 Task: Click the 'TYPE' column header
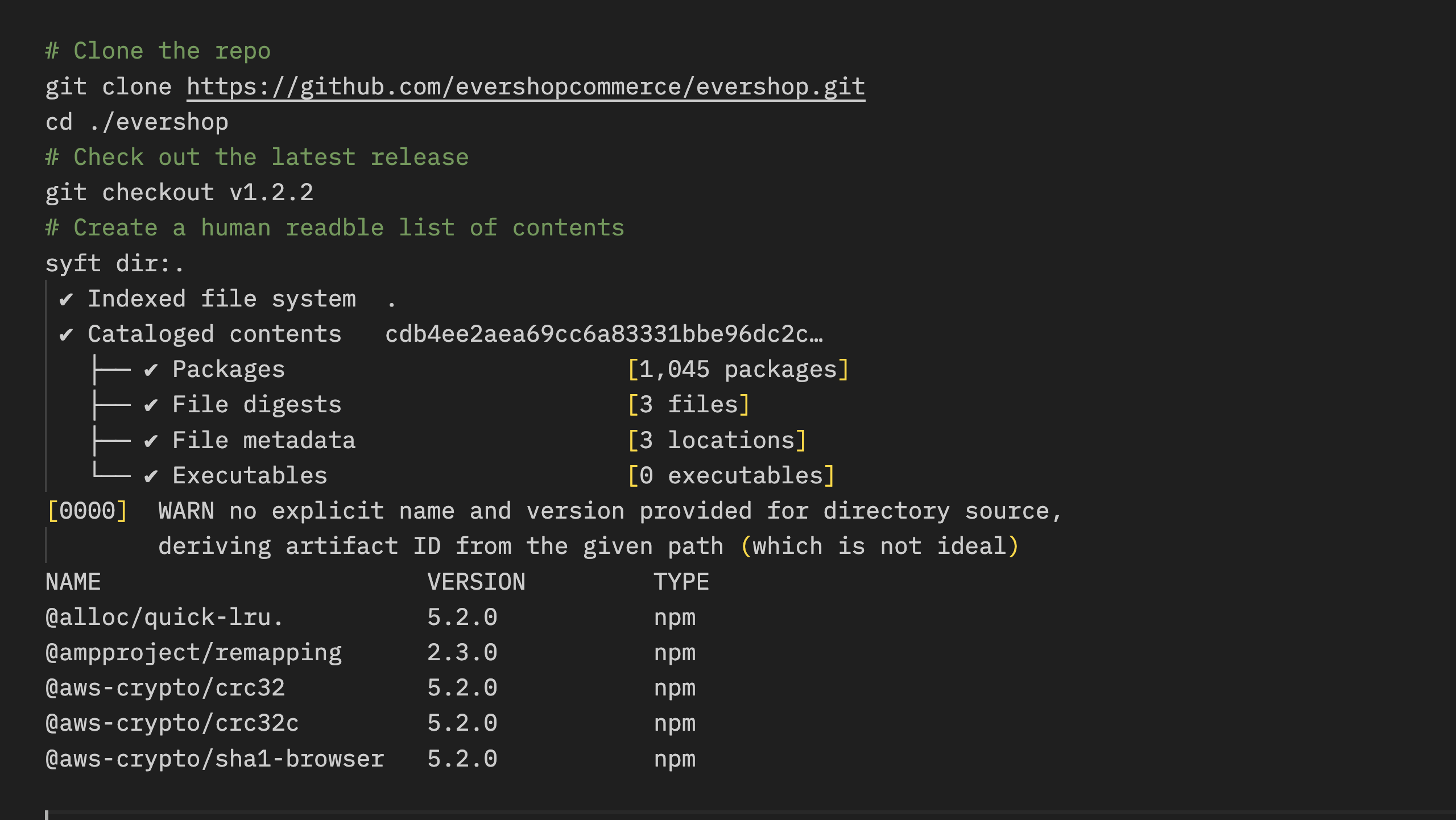tap(681, 582)
